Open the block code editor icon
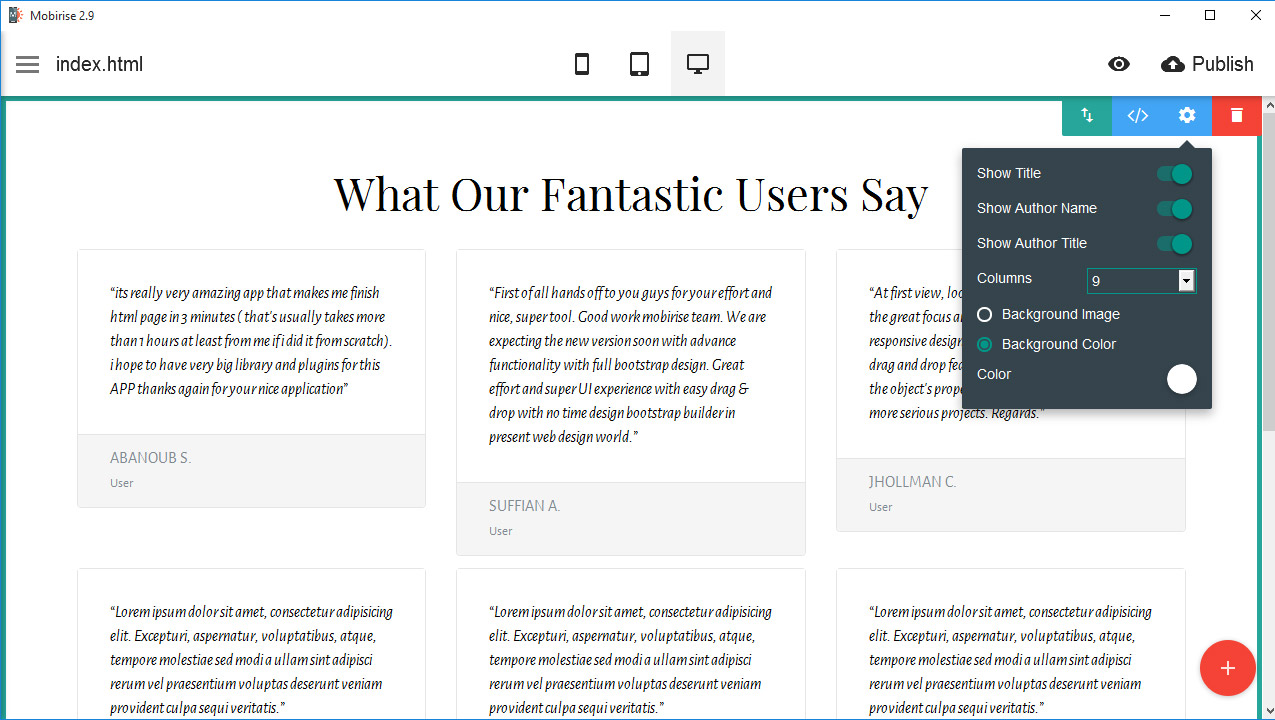 (1137, 115)
